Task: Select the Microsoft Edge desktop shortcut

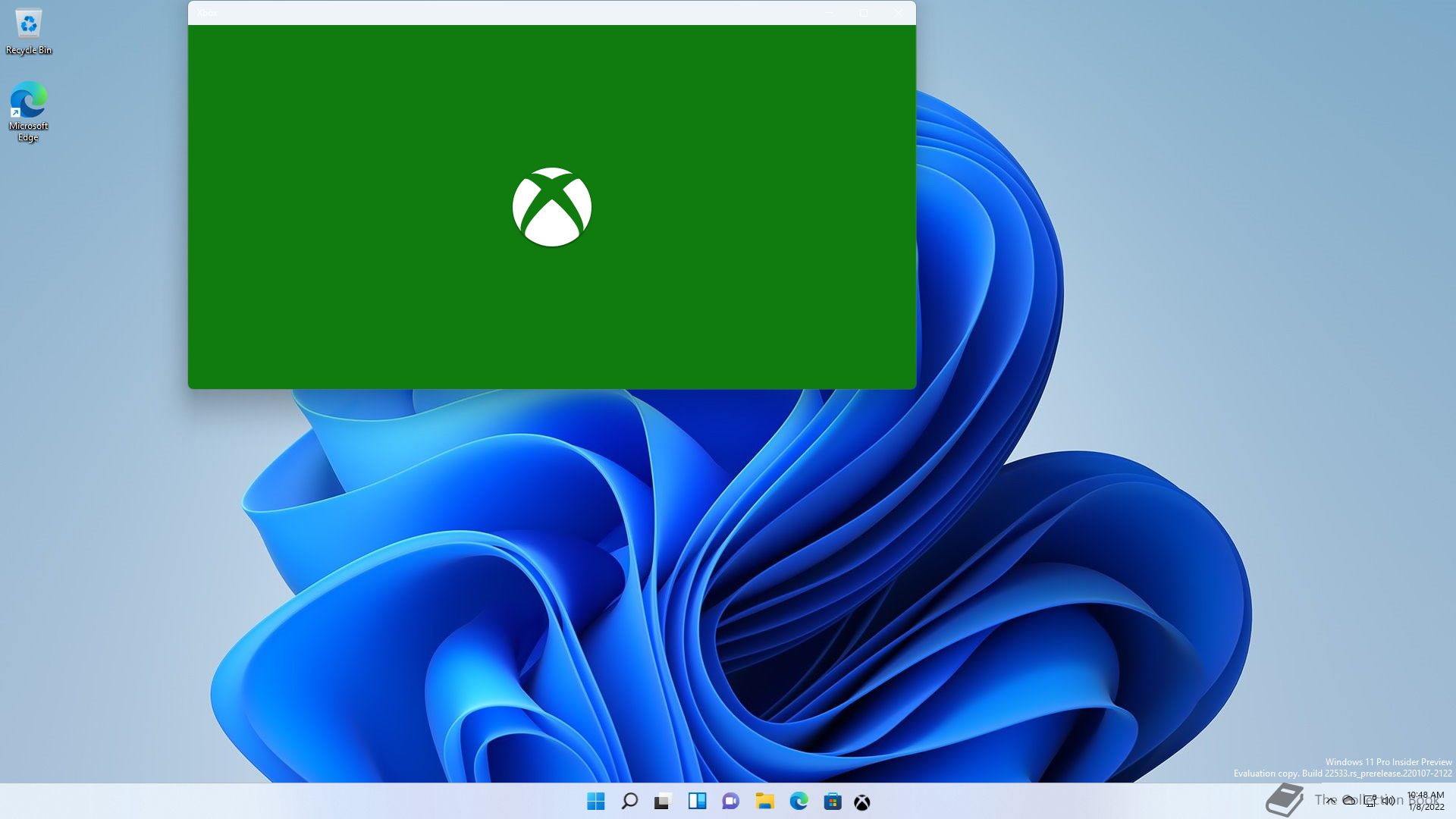Action: (x=29, y=111)
